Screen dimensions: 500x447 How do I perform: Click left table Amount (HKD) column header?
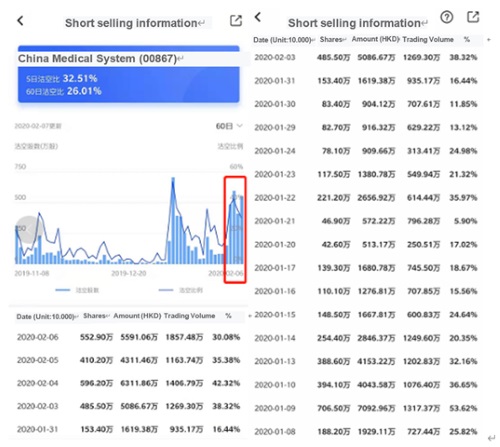137,316
